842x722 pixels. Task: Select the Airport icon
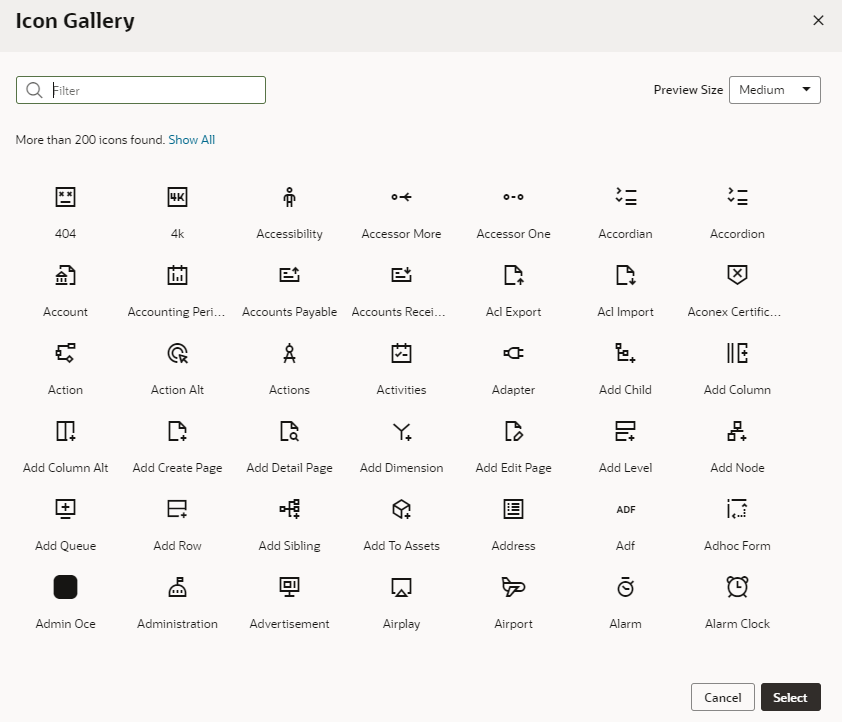[513, 587]
